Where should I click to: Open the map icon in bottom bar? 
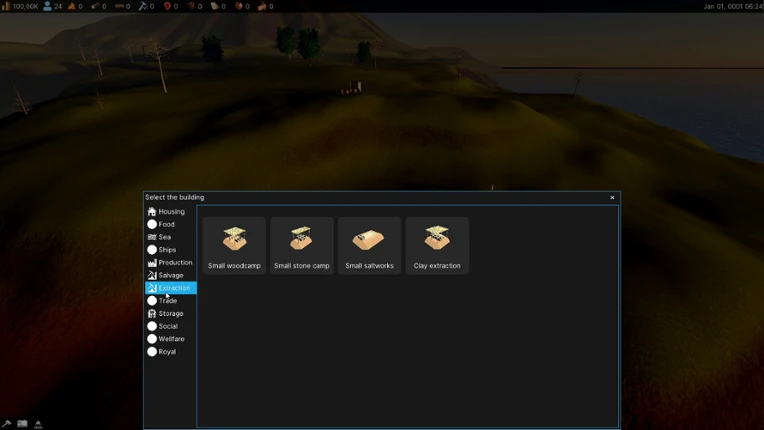pyautogui.click(x=22, y=424)
